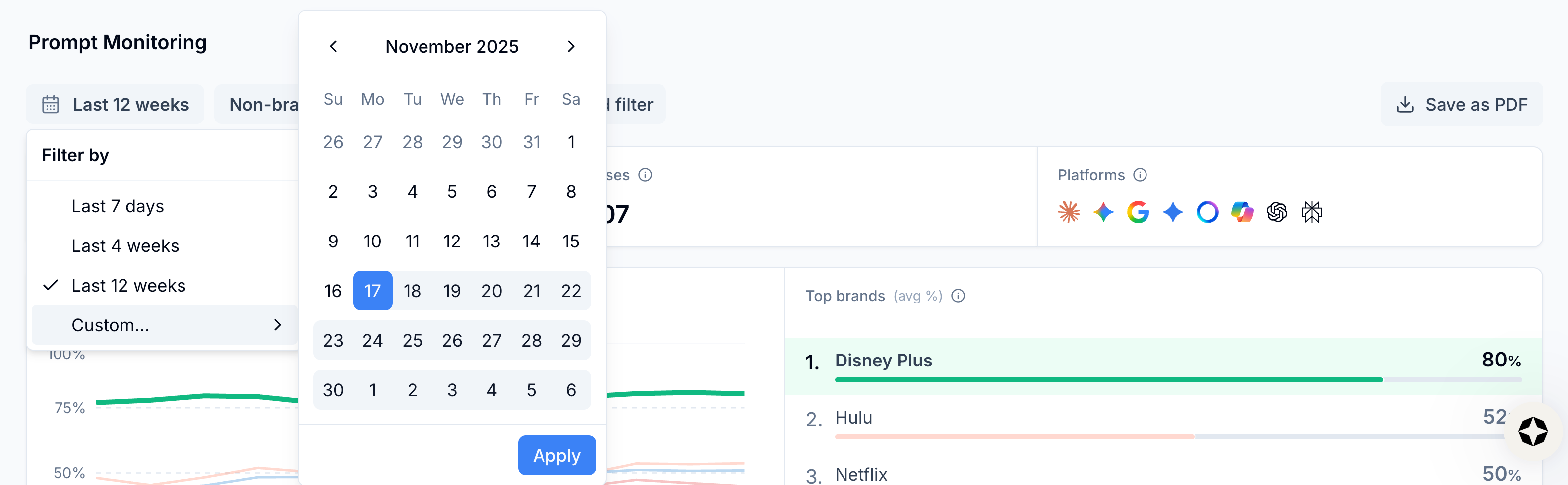Click the Disney Plus brand row

point(1163,366)
